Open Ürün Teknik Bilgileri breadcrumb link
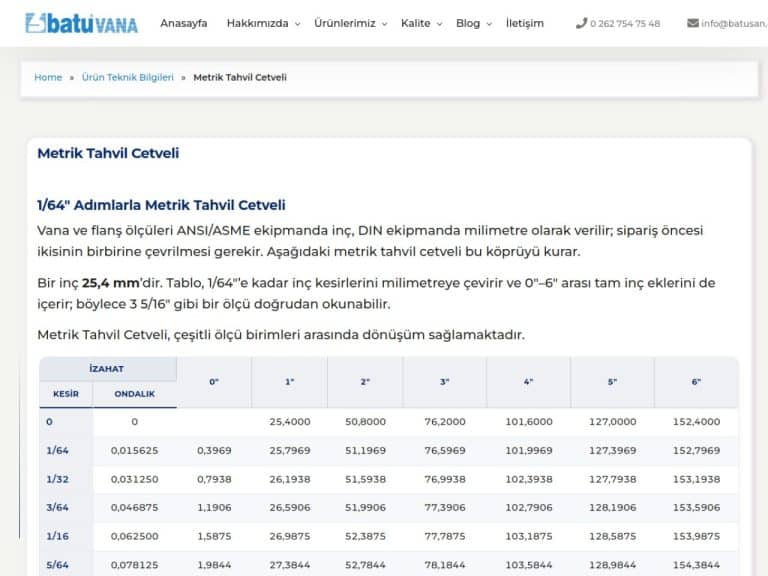Image resolution: width=768 pixels, height=576 pixels. pos(127,77)
